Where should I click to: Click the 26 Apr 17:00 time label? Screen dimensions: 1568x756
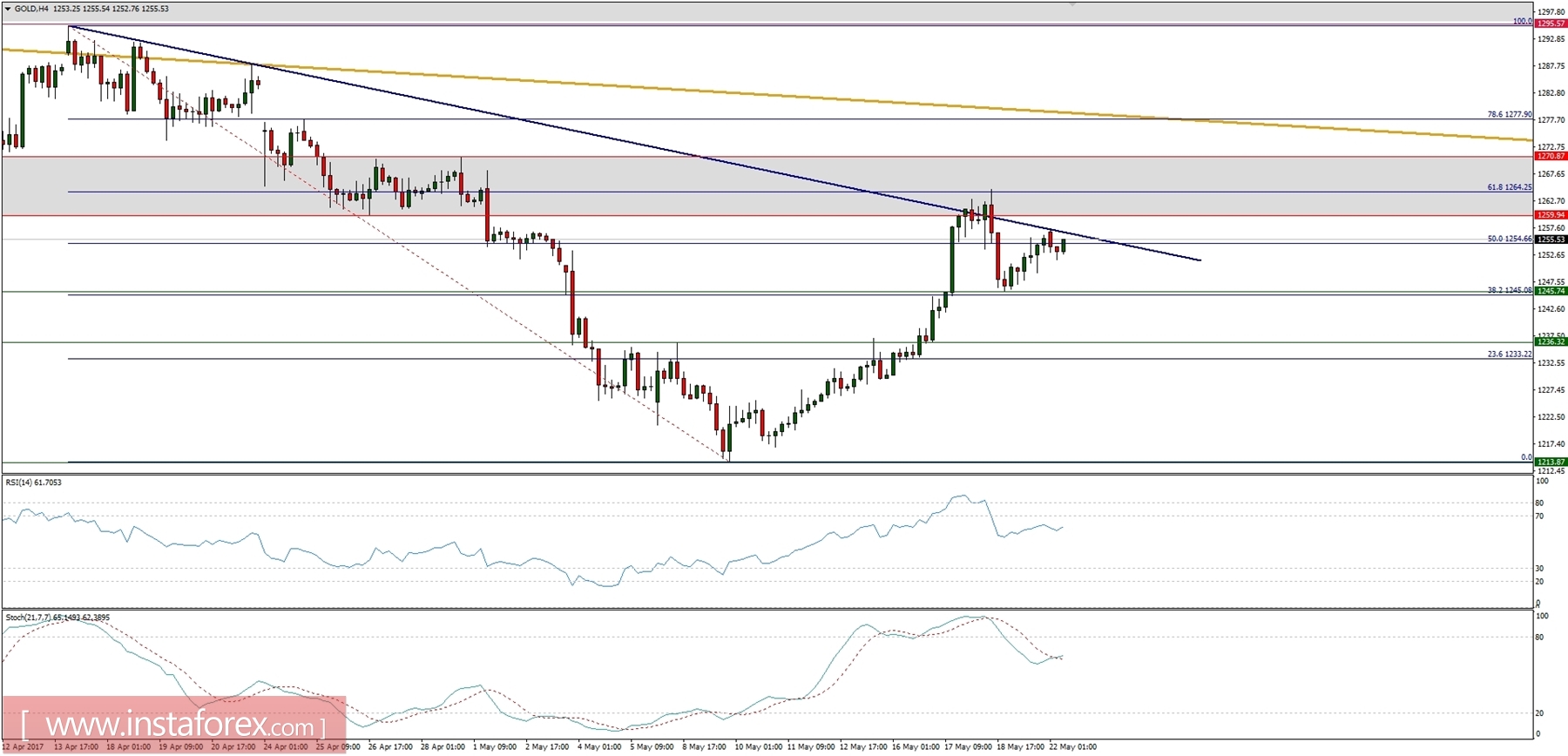pyautogui.click(x=390, y=746)
